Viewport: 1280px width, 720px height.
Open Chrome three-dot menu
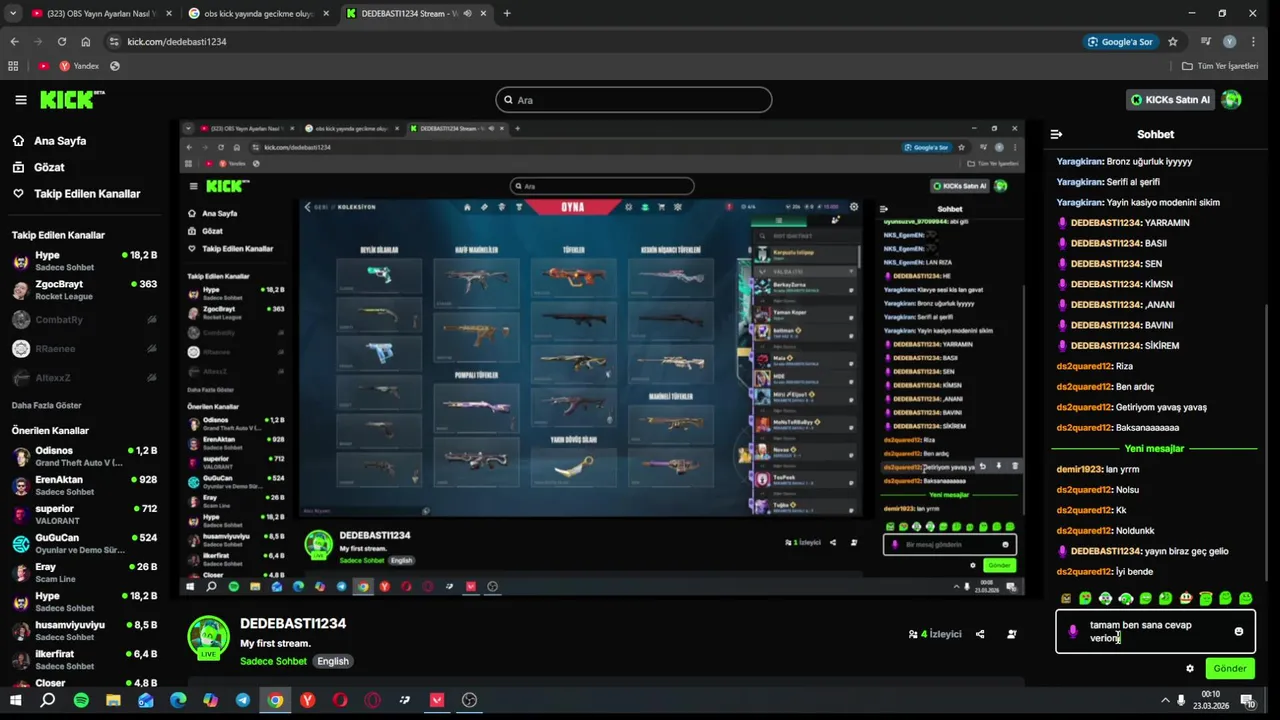1254,42
